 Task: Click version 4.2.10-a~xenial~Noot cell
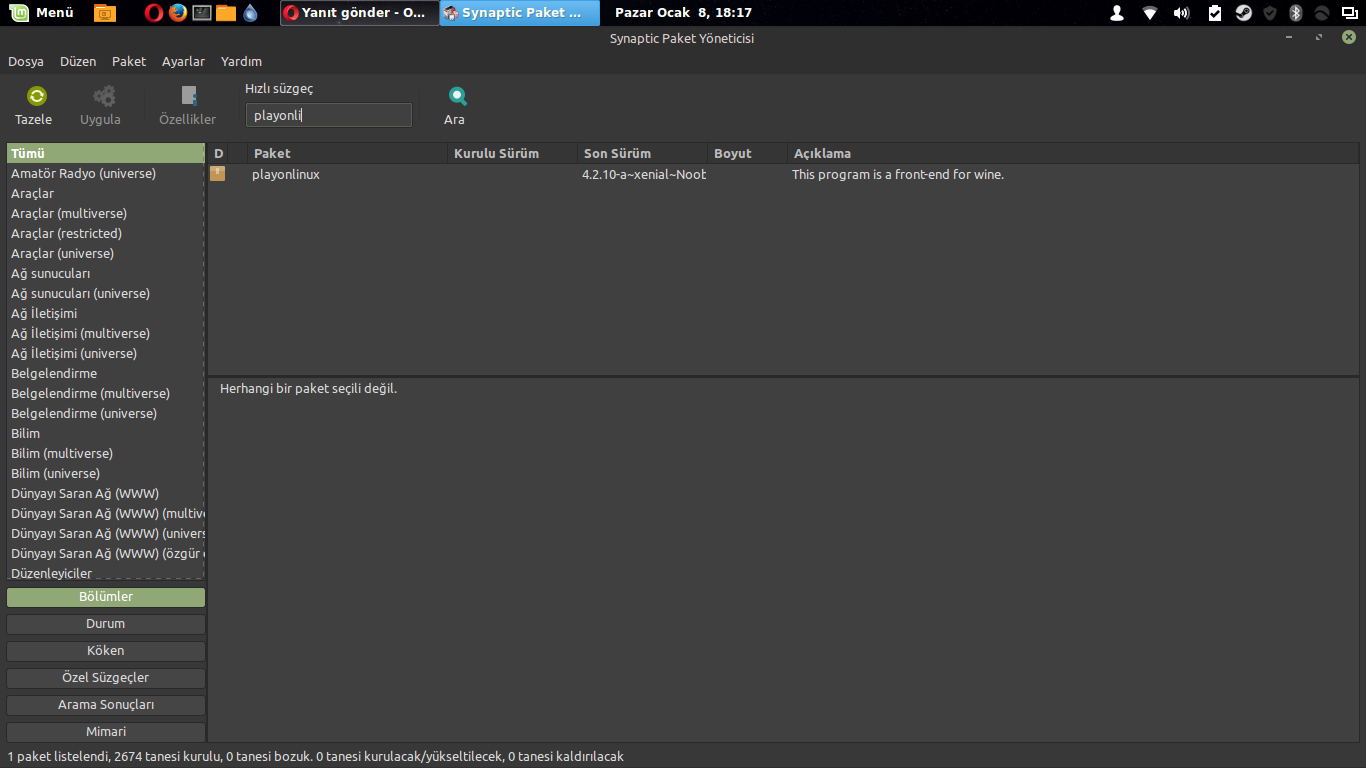644,174
